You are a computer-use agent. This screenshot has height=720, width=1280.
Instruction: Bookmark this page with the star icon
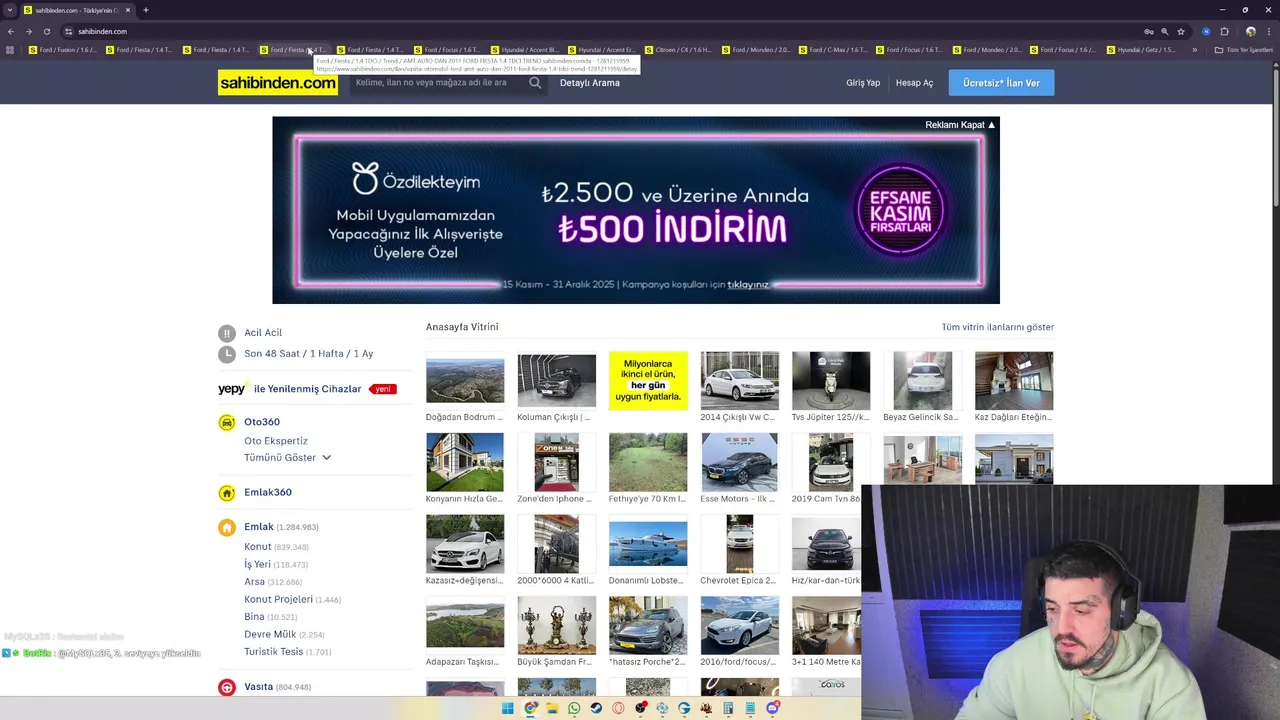tap(1181, 31)
